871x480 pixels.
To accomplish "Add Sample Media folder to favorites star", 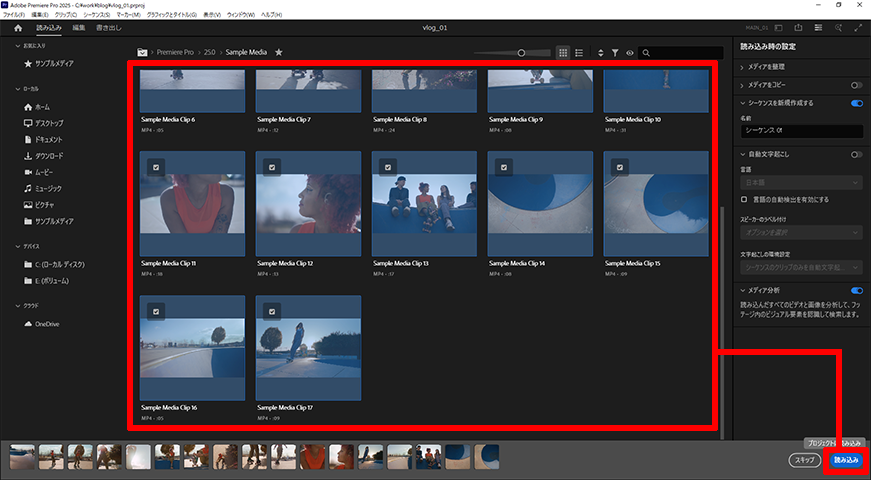I will (279, 52).
